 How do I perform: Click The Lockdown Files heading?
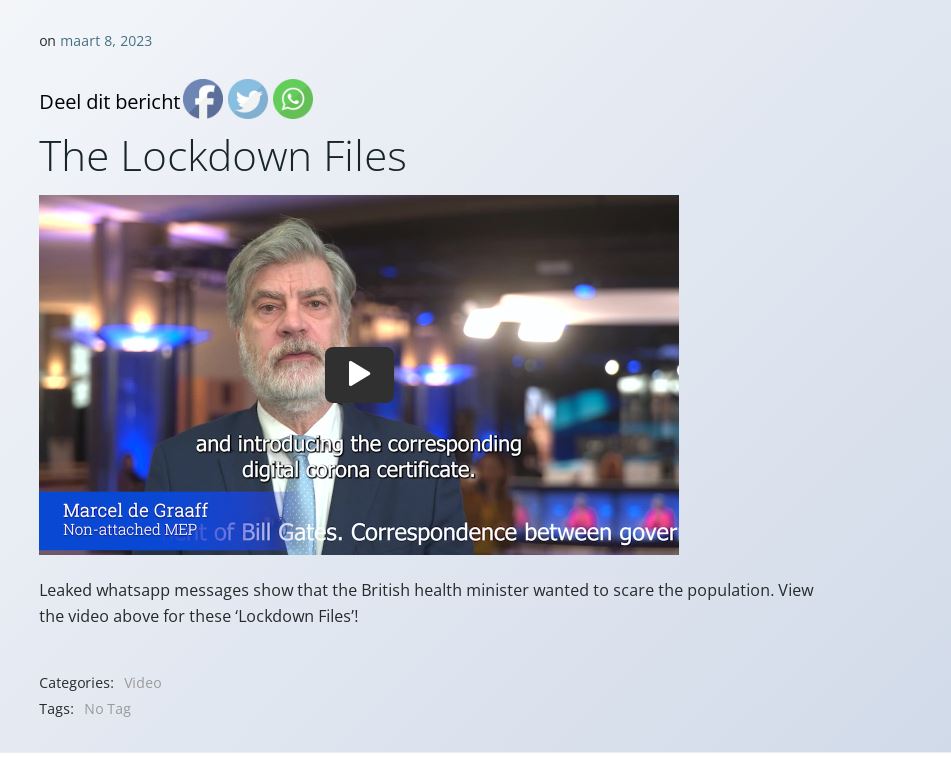(223, 156)
